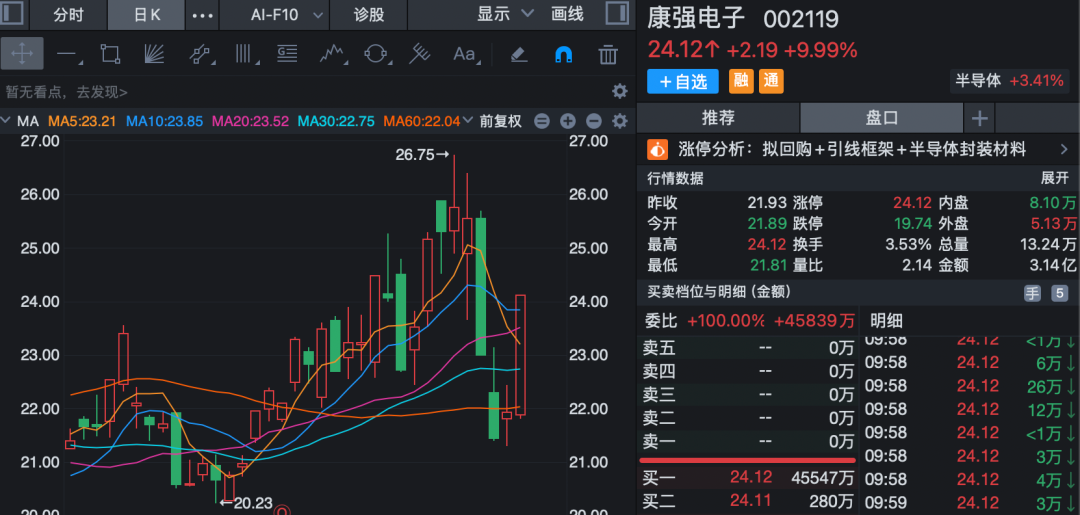
Task: Toggle the 5 levels depth button
Action: pyautogui.click(x=1059, y=293)
